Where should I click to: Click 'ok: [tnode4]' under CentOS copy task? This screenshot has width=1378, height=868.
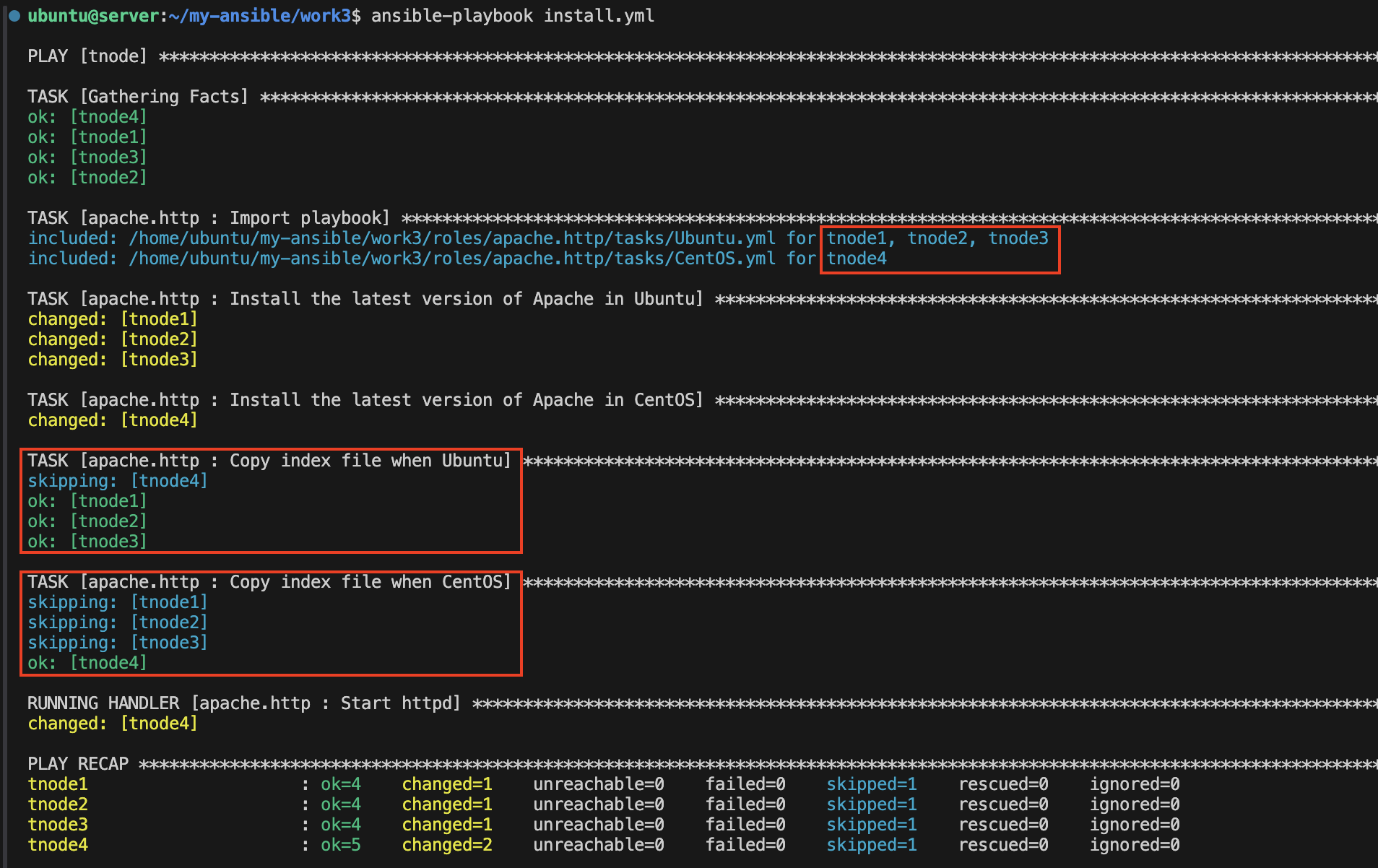click(x=87, y=663)
